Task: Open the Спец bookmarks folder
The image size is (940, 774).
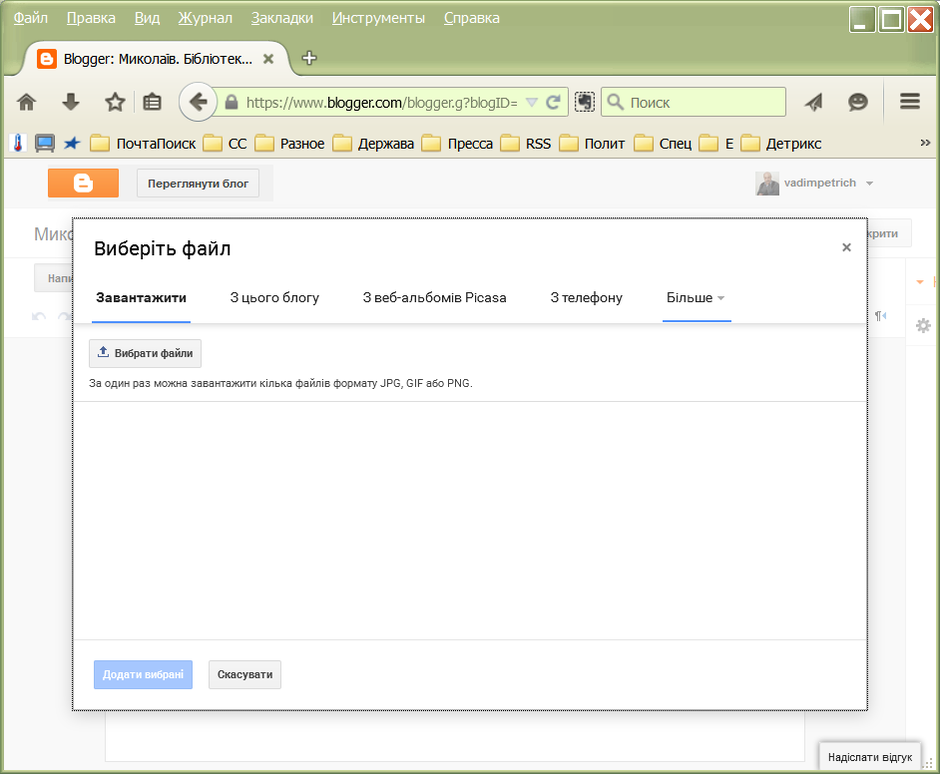Action: pos(663,144)
